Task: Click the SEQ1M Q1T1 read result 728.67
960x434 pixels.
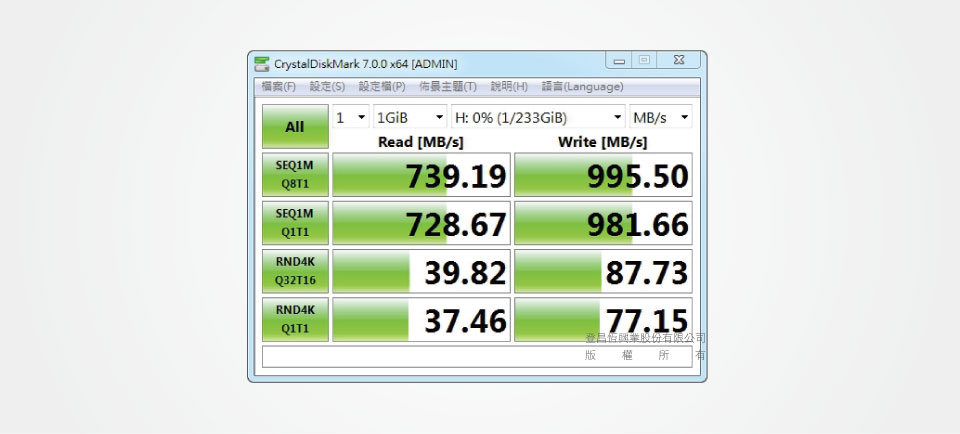Action: (421, 223)
